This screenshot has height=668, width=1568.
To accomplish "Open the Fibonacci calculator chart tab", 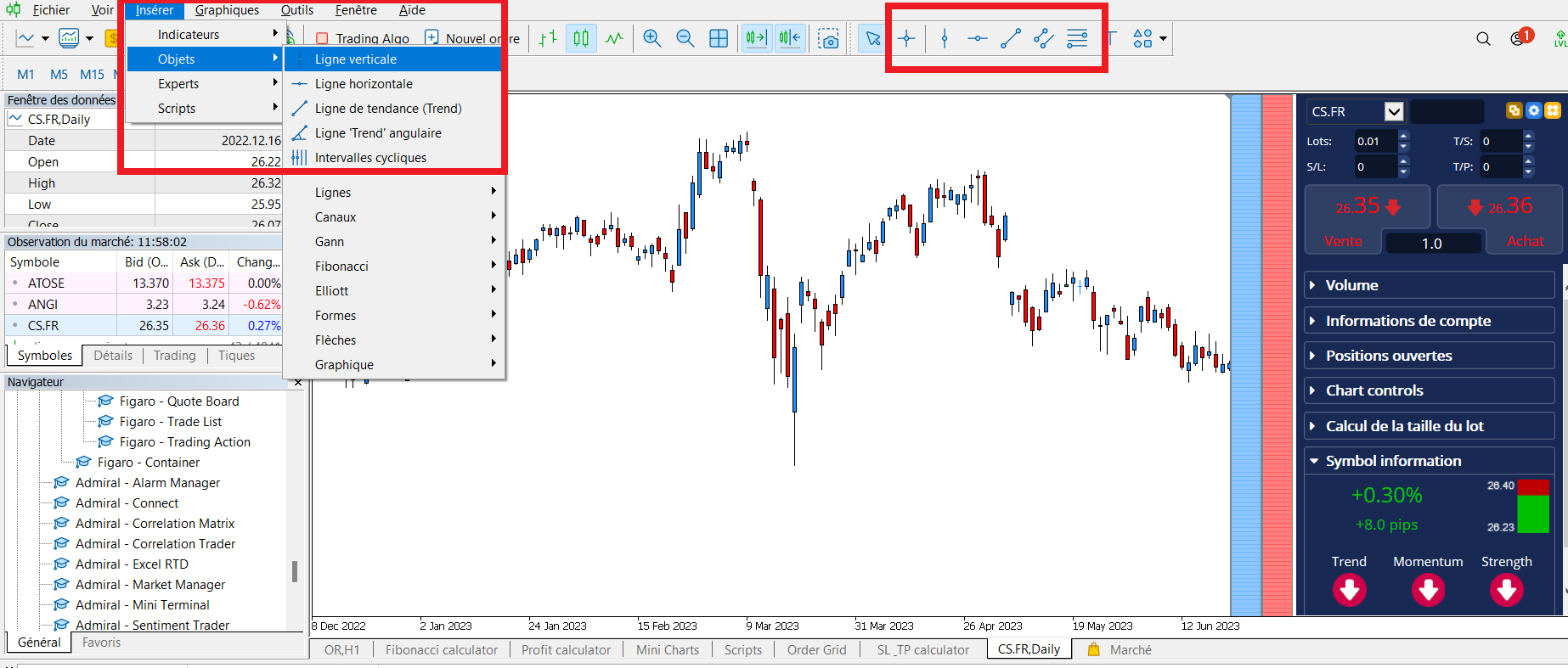I will tap(442, 650).
